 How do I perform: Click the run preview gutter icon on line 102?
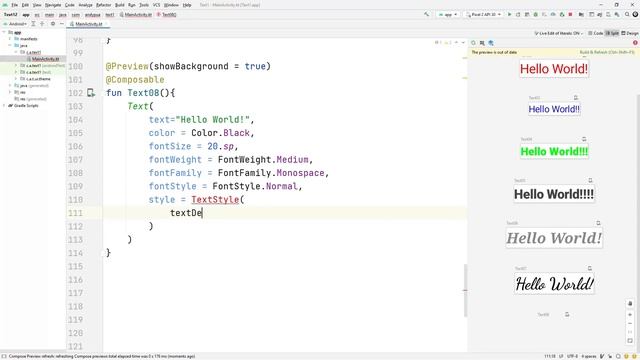coord(91,93)
